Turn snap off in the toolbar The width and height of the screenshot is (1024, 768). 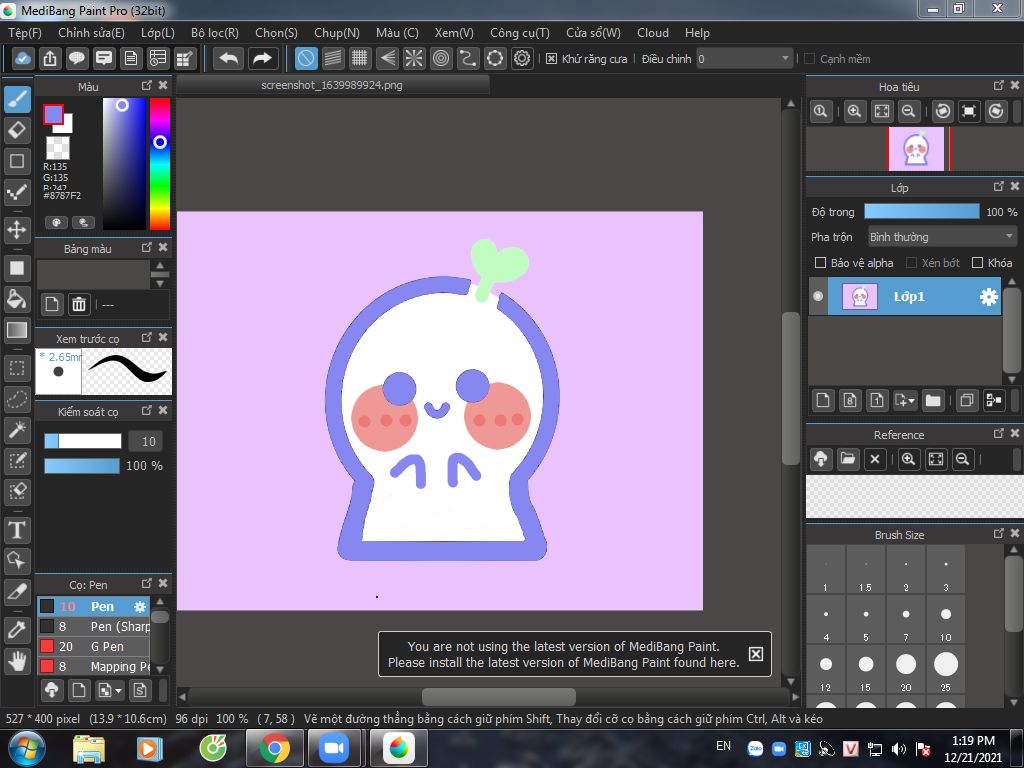point(306,59)
